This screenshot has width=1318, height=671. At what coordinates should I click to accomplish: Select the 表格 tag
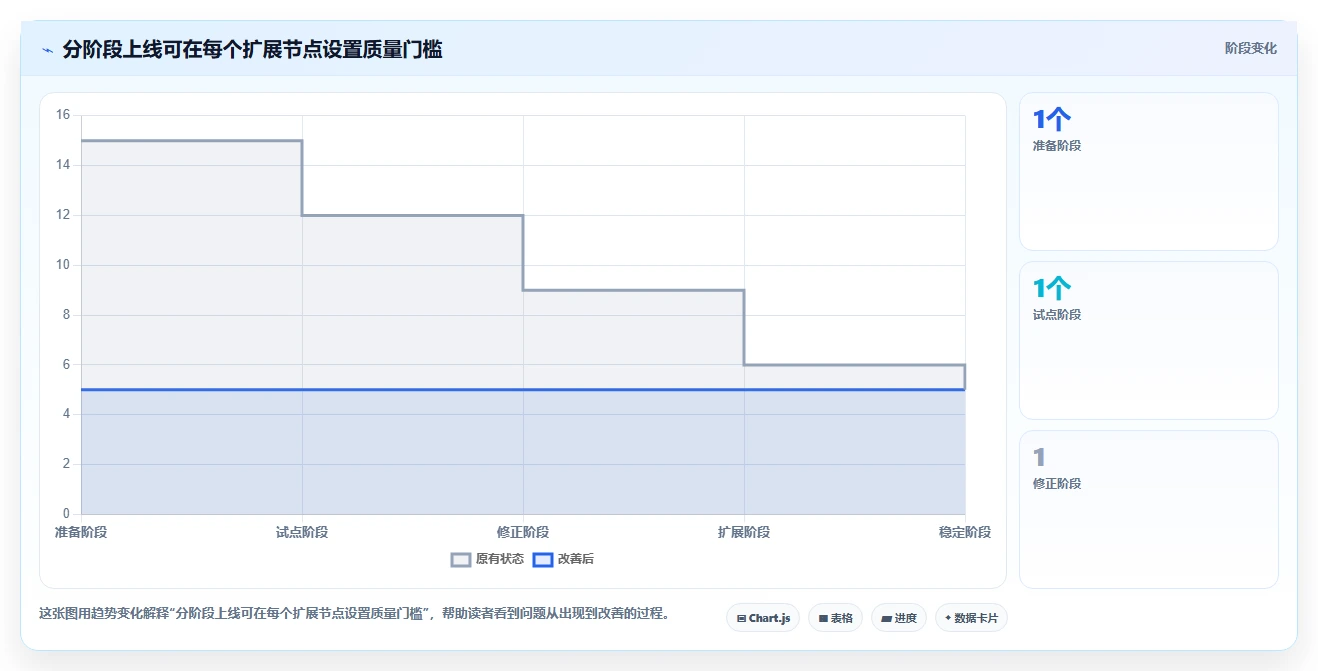835,618
